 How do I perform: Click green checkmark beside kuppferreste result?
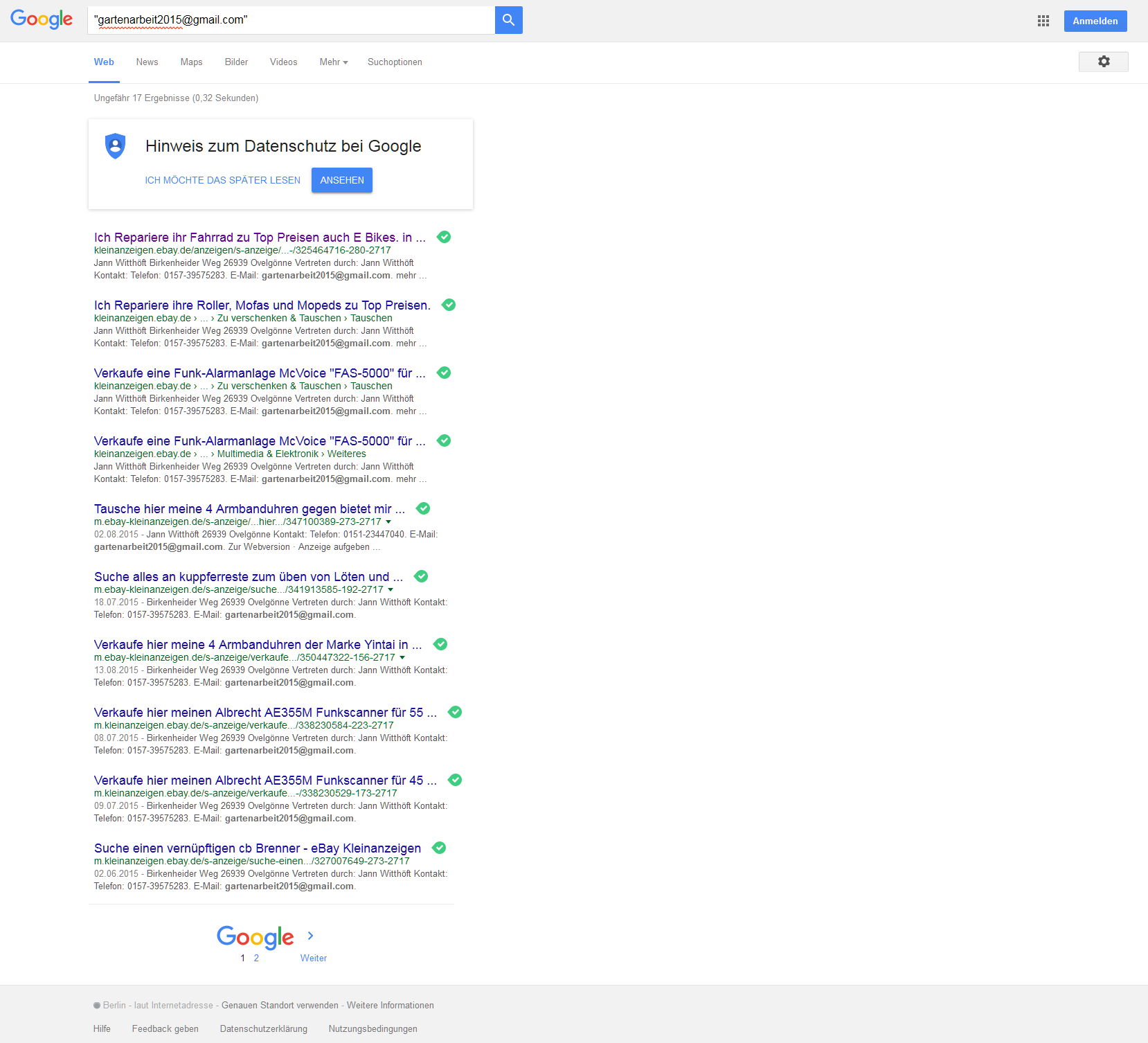click(421, 576)
